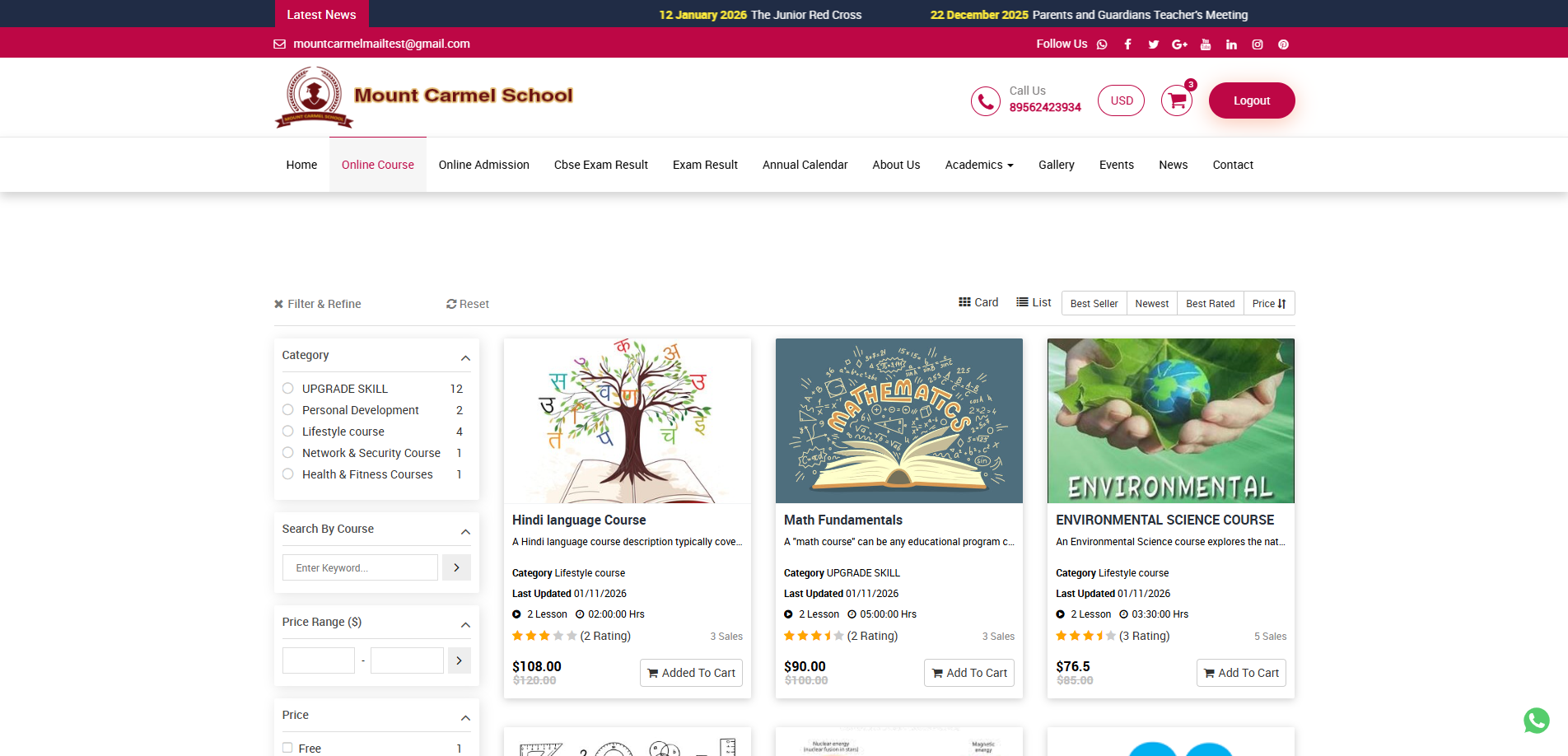The height and width of the screenshot is (756, 1568).
Task: Go to the Online Admission page
Action: (483, 165)
